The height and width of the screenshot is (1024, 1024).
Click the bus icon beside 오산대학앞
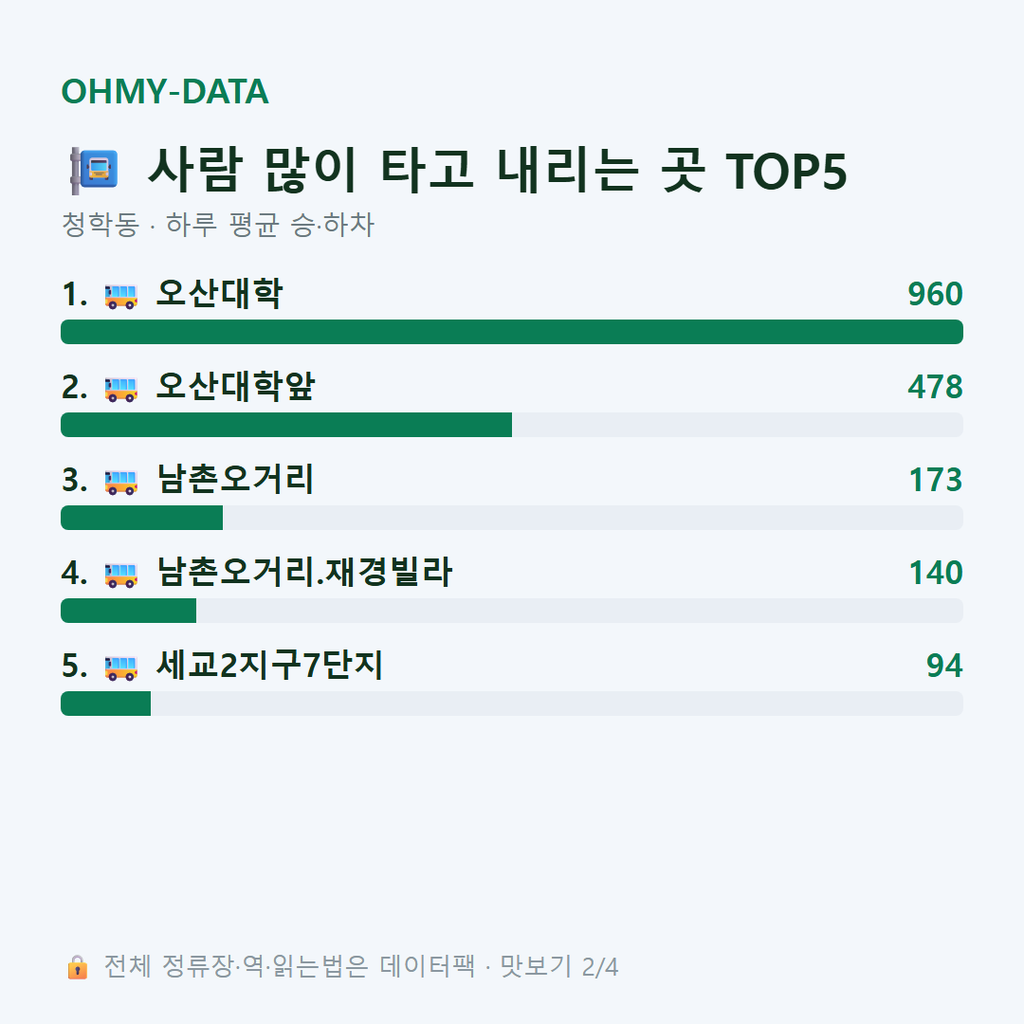(x=121, y=389)
